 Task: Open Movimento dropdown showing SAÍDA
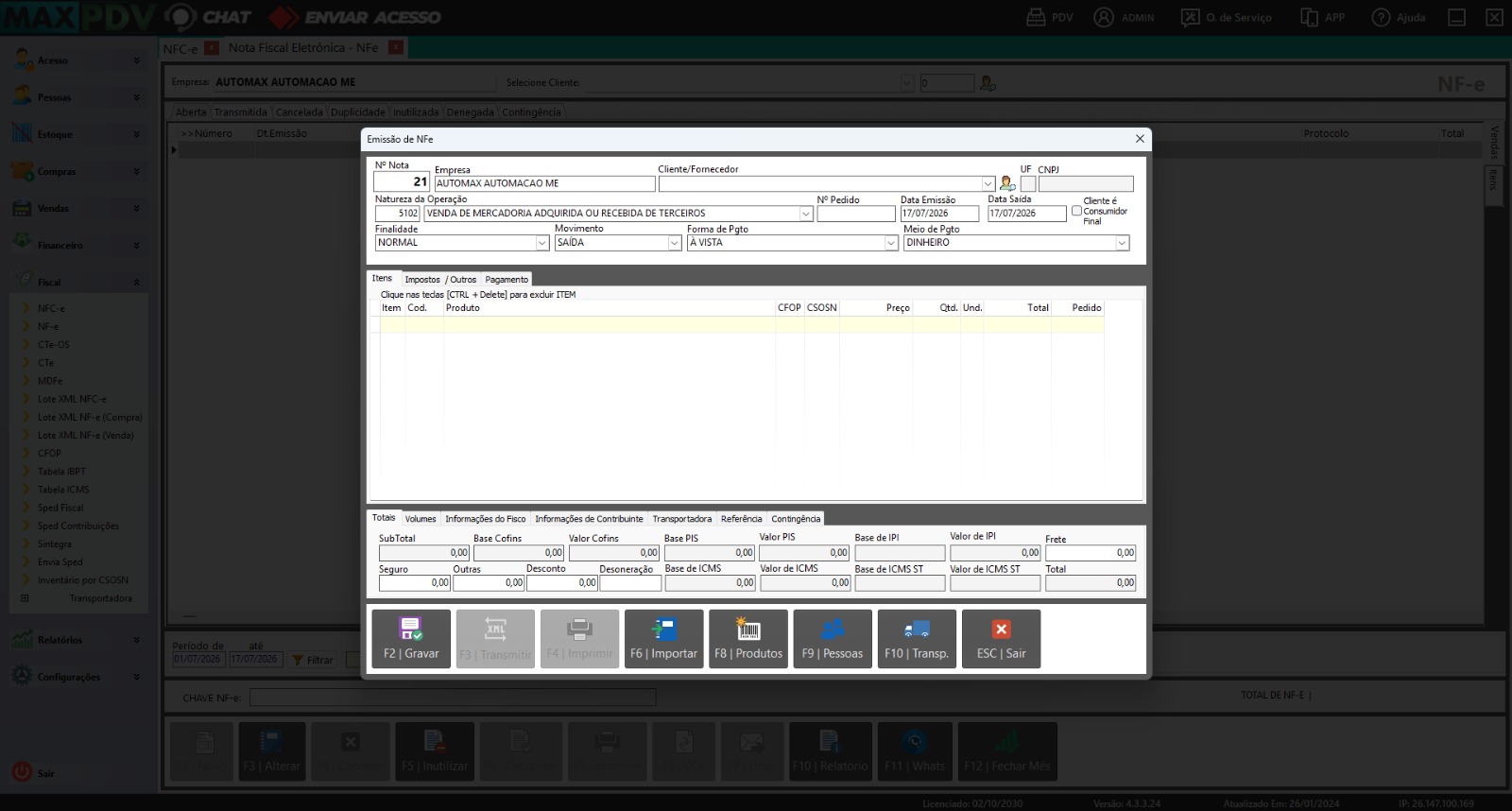pos(675,243)
